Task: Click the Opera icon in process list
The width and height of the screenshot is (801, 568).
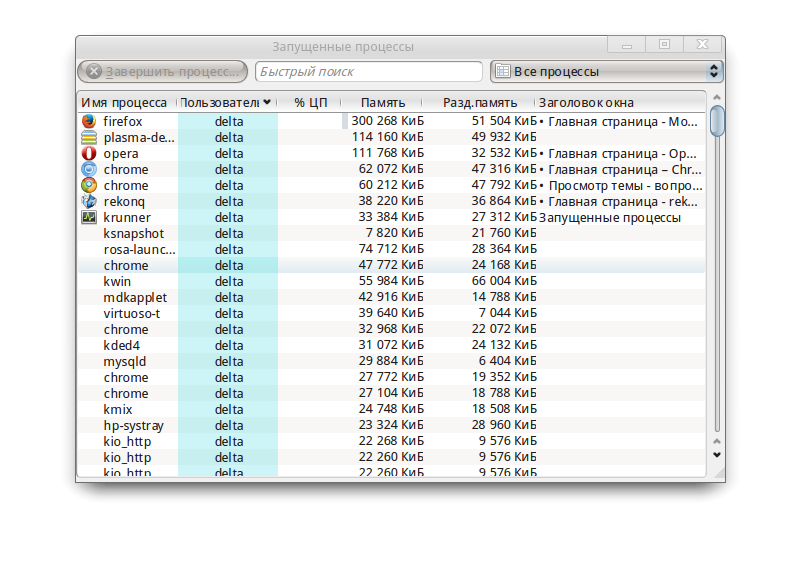Action: pyautogui.click(x=89, y=153)
